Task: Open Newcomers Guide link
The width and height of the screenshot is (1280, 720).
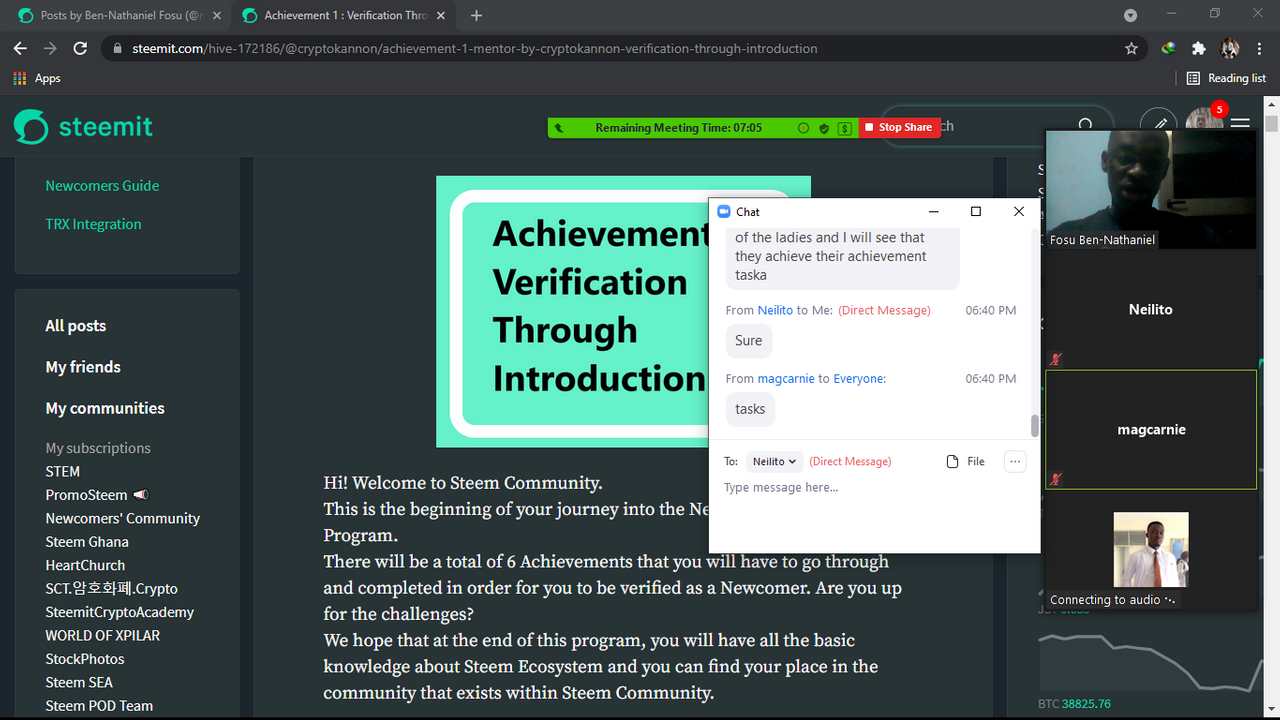Action: (x=102, y=186)
